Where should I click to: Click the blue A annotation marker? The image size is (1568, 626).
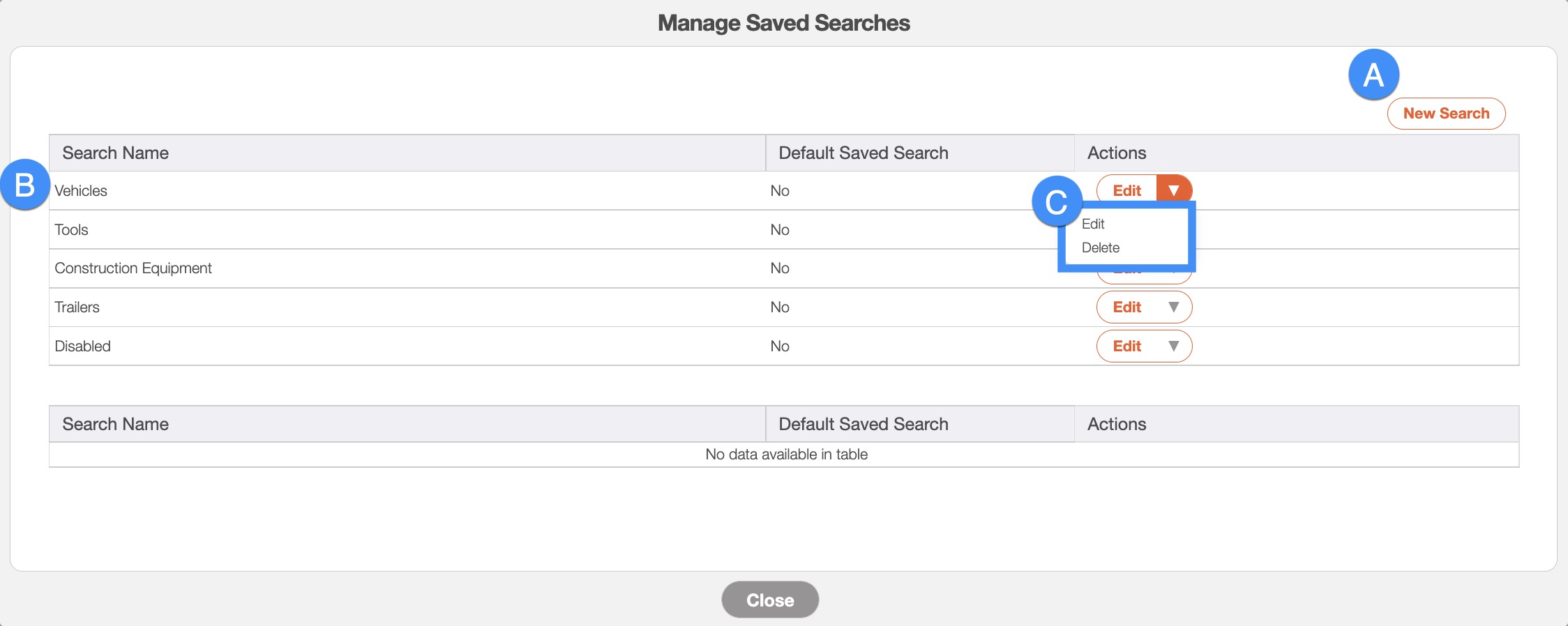(1373, 75)
